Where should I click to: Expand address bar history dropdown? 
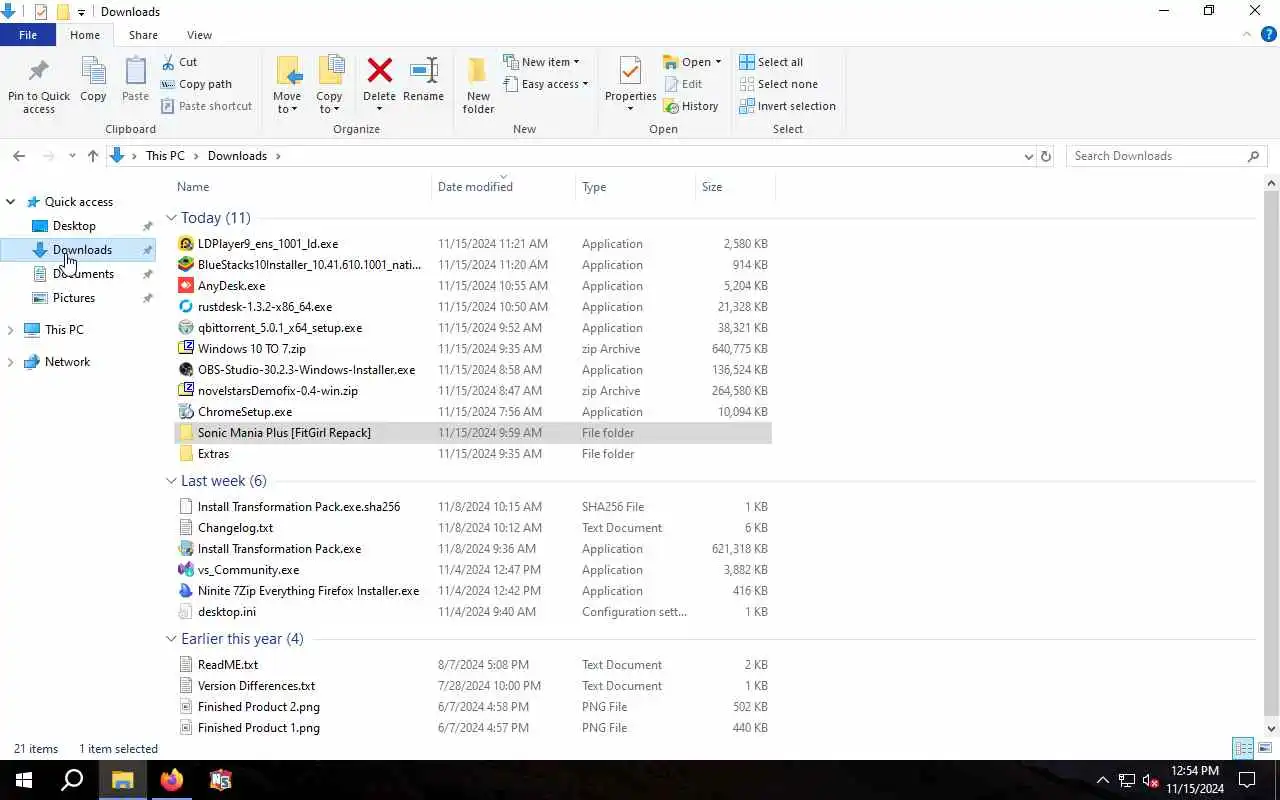point(1028,156)
